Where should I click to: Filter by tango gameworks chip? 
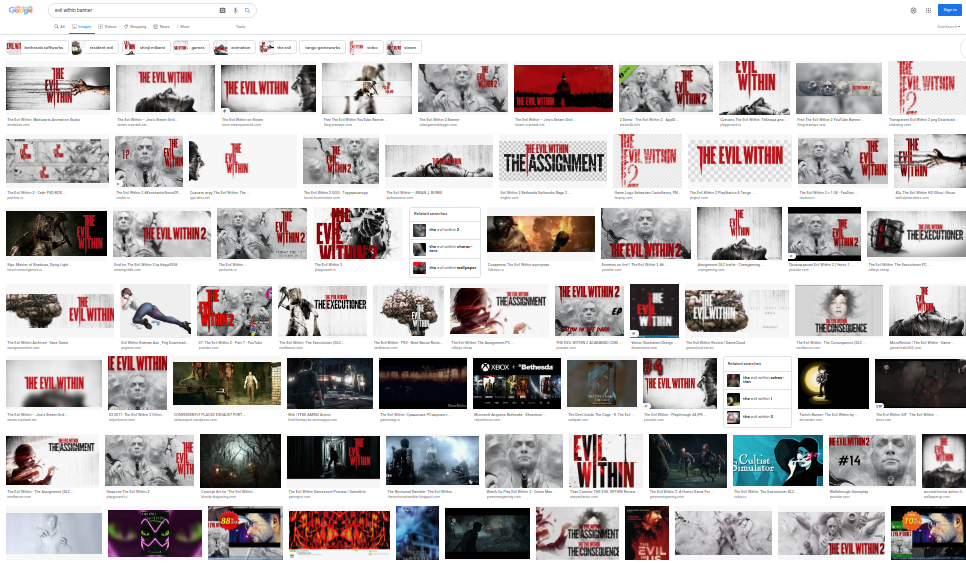[x=323, y=47]
